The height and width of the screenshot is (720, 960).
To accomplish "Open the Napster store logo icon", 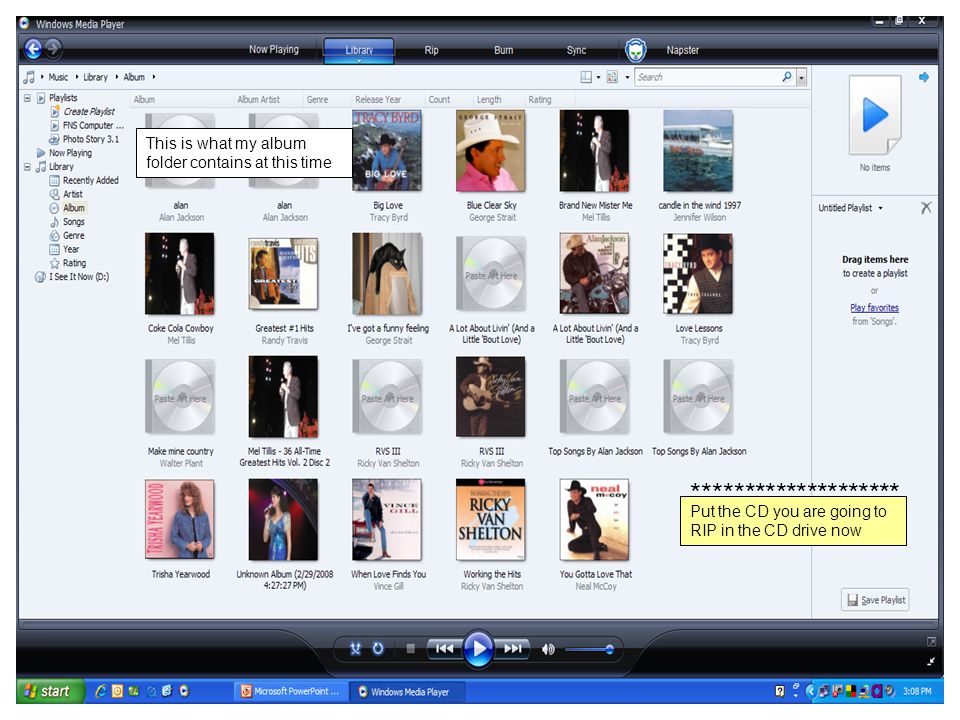I will 636,50.
